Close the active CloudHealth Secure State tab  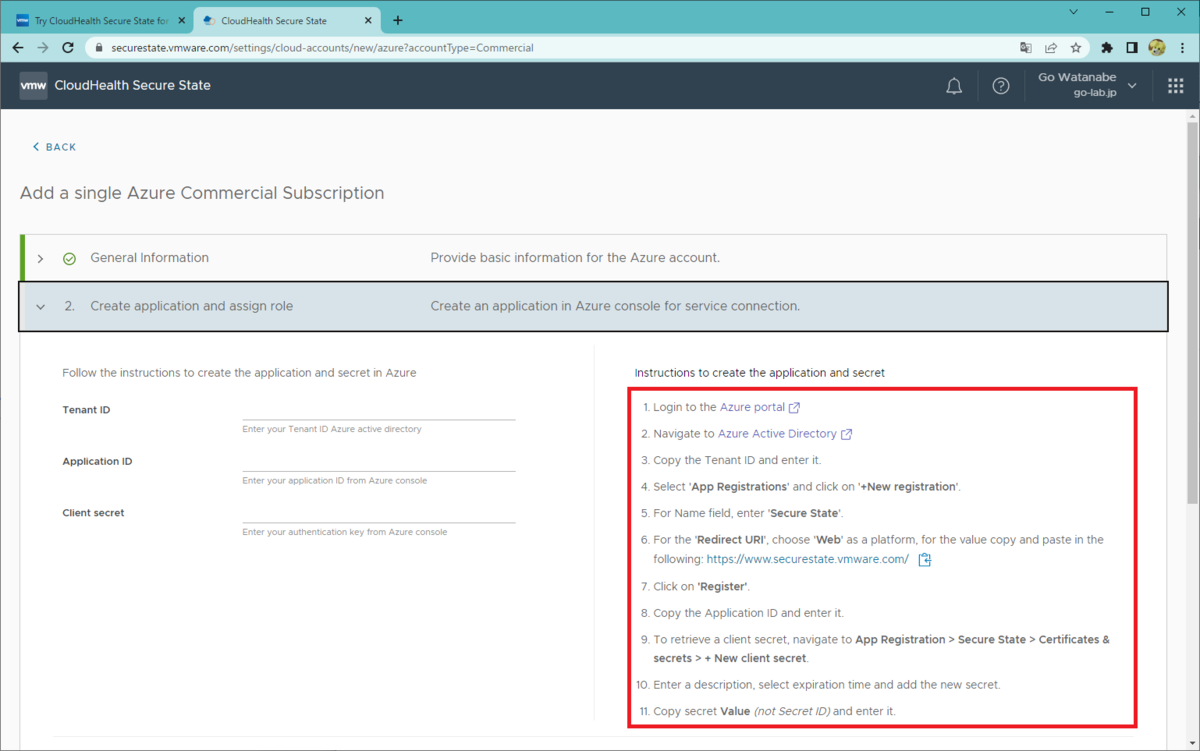click(x=367, y=20)
